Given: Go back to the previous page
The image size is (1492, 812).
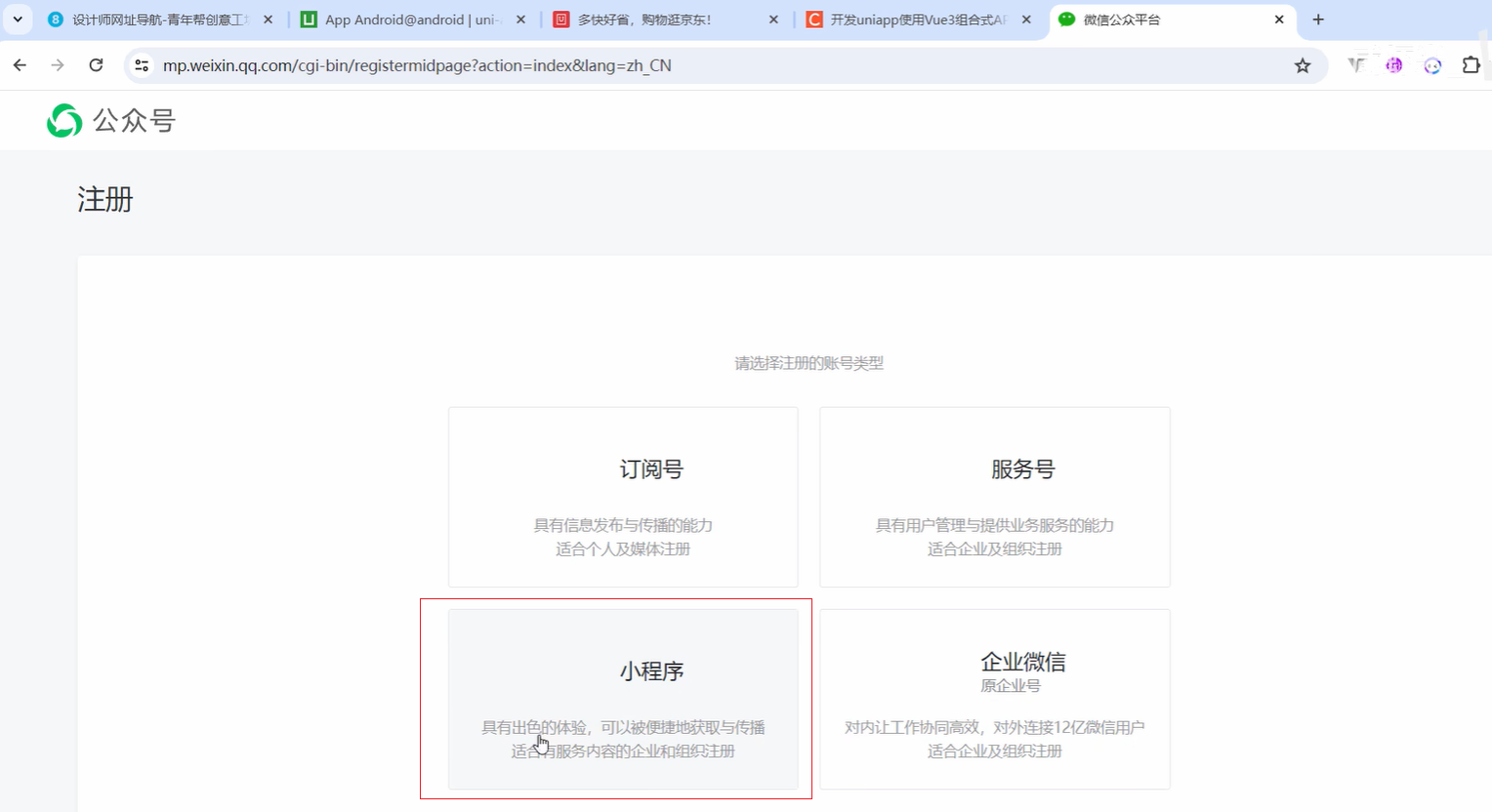Looking at the screenshot, I should pyautogui.click(x=20, y=65).
